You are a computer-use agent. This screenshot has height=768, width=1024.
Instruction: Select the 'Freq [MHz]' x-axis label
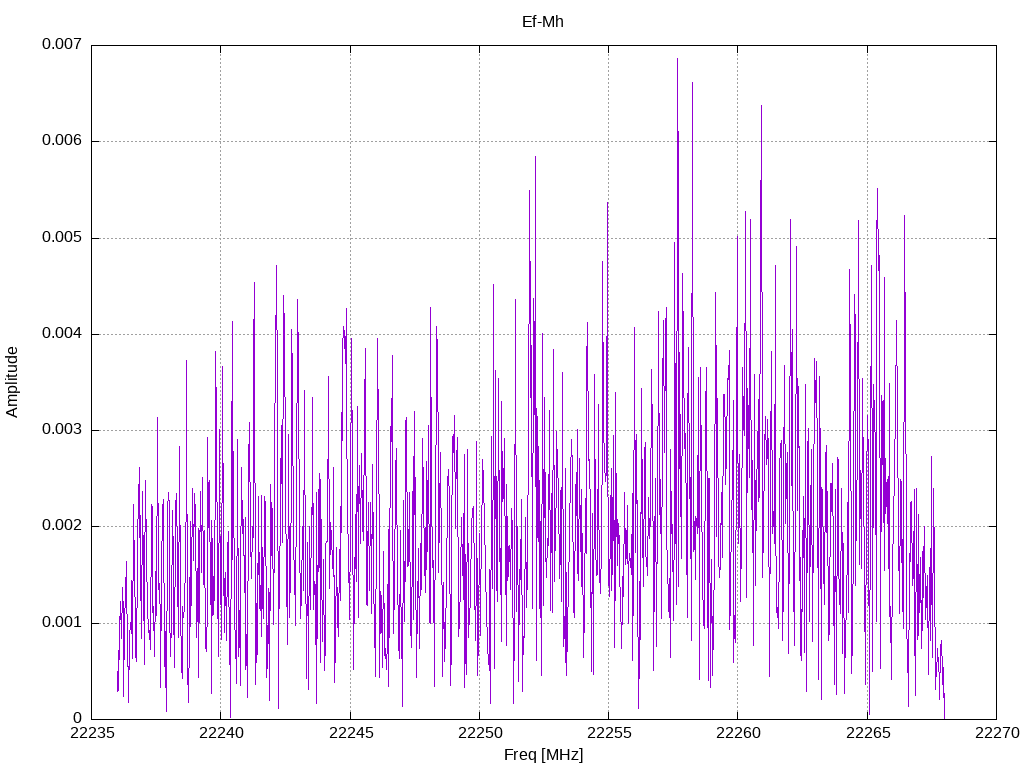click(543, 754)
